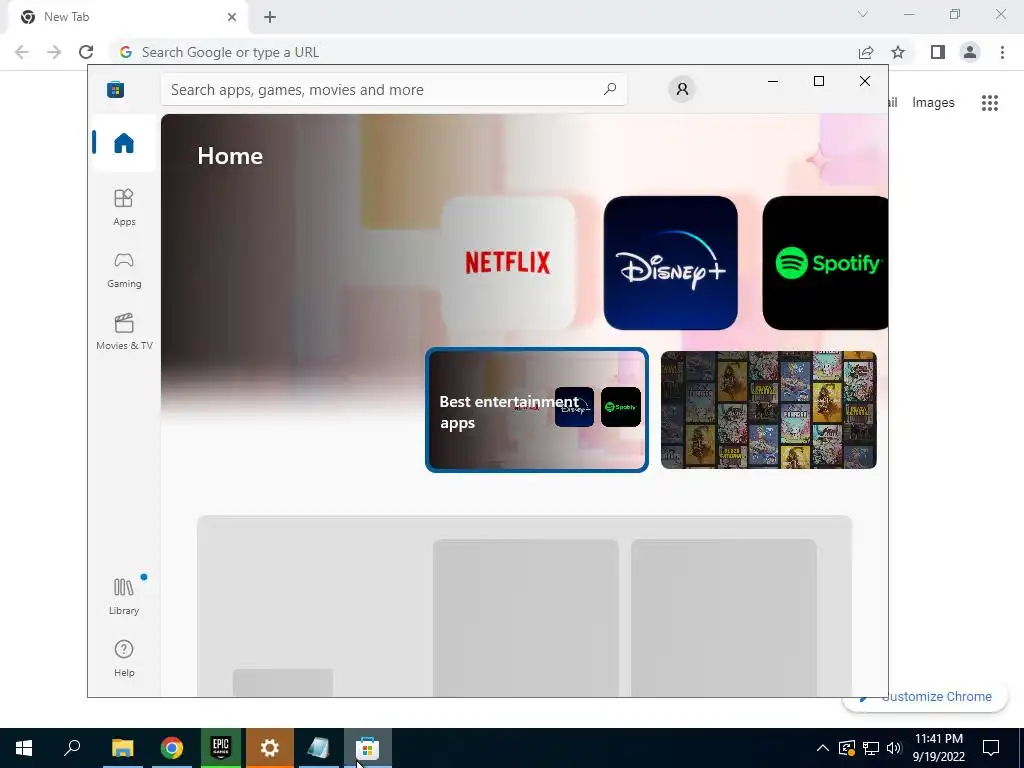Image resolution: width=1024 pixels, height=768 pixels.
Task: Open the notification center
Action: point(991,748)
